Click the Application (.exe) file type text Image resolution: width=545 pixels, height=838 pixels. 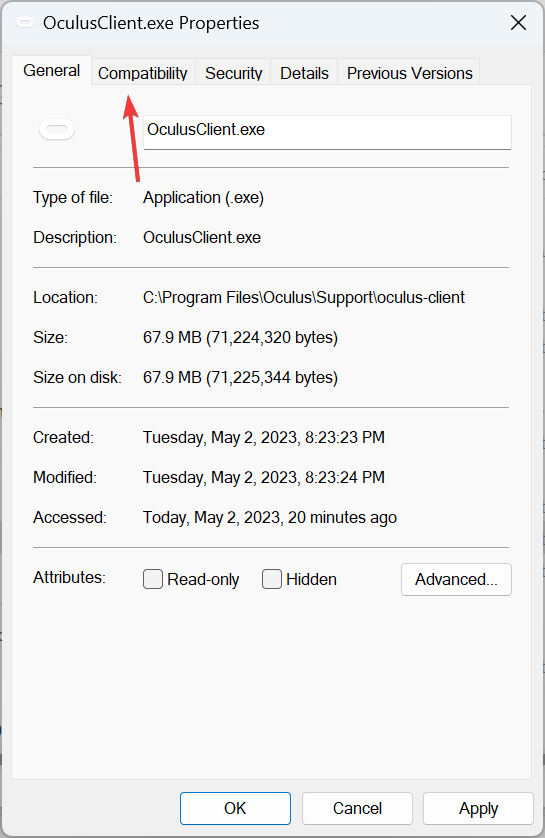point(203,198)
